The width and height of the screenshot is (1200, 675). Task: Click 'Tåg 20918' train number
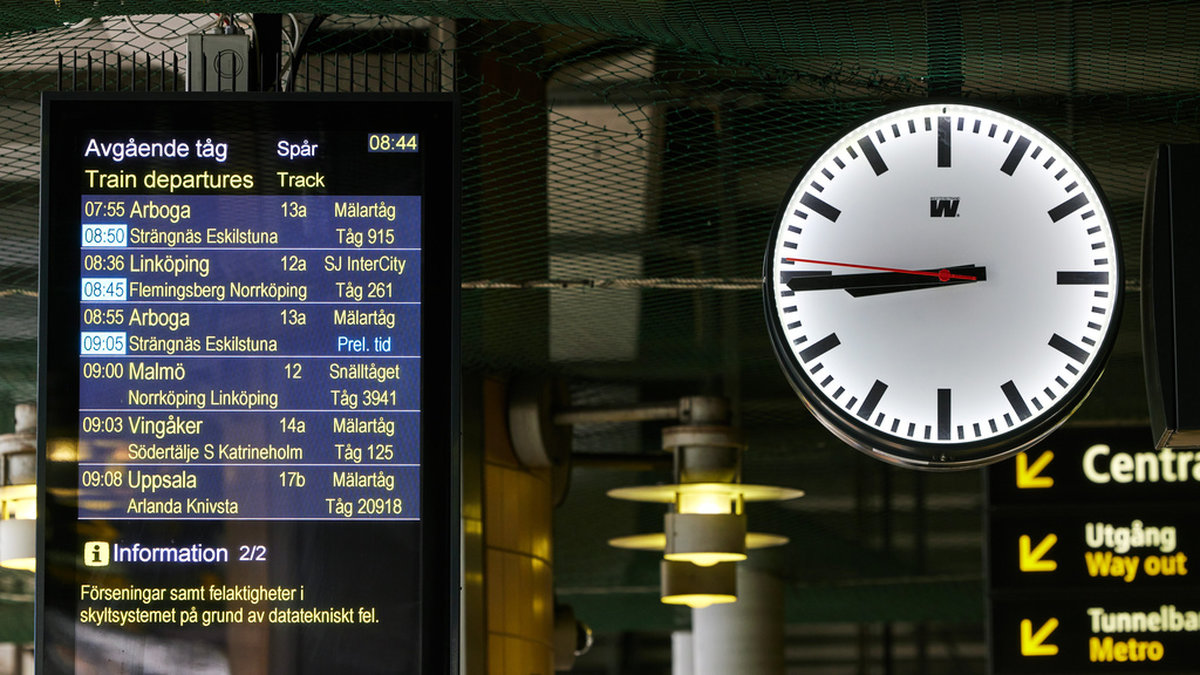(364, 506)
